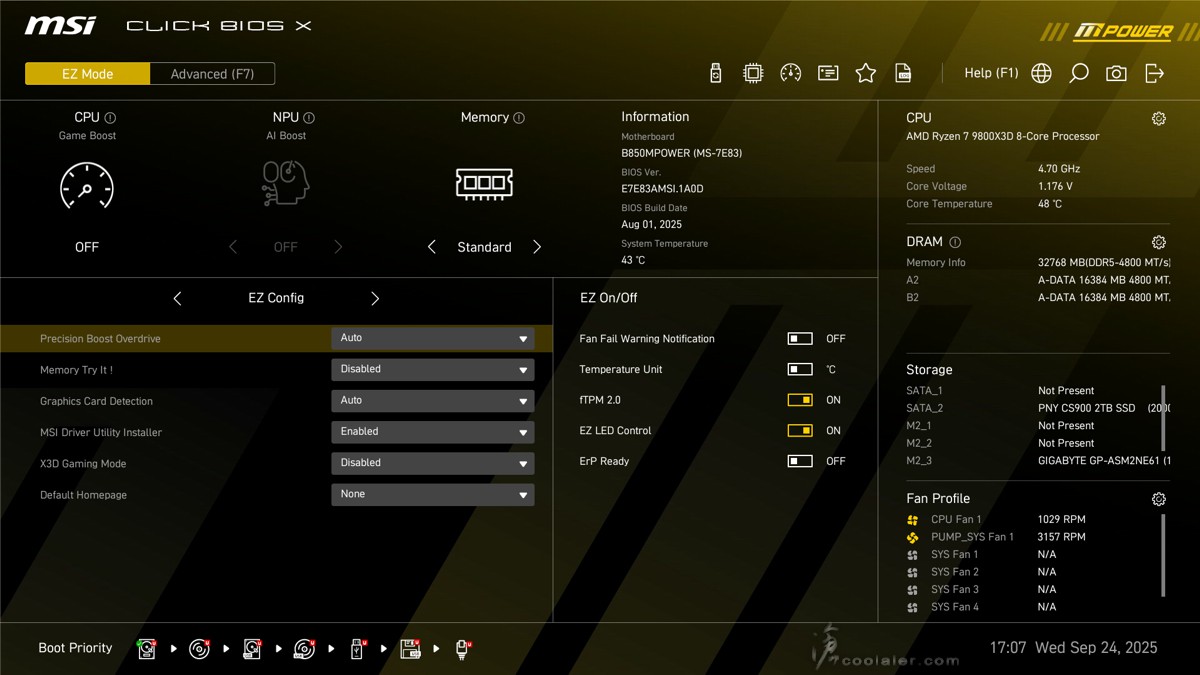Go to the previous EZ Config page
The image size is (1200, 675).
pyautogui.click(x=177, y=298)
